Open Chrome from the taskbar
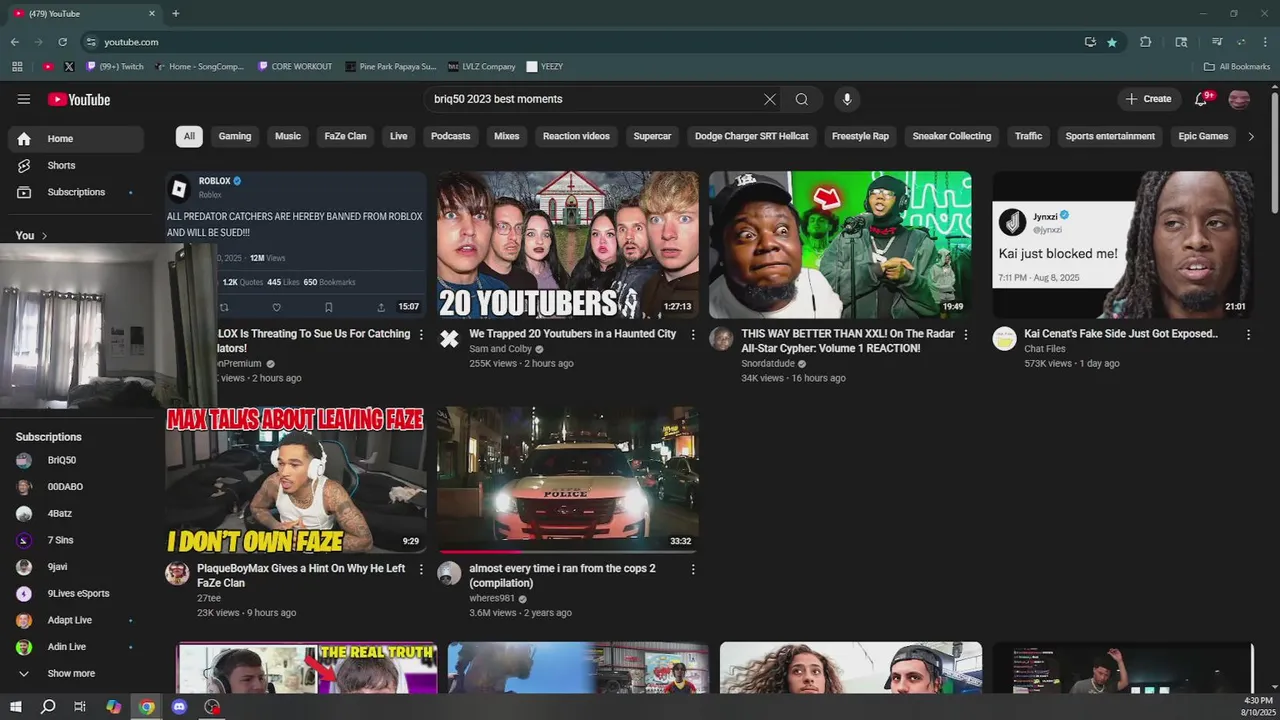Screen dimensions: 1280x720 147,707
